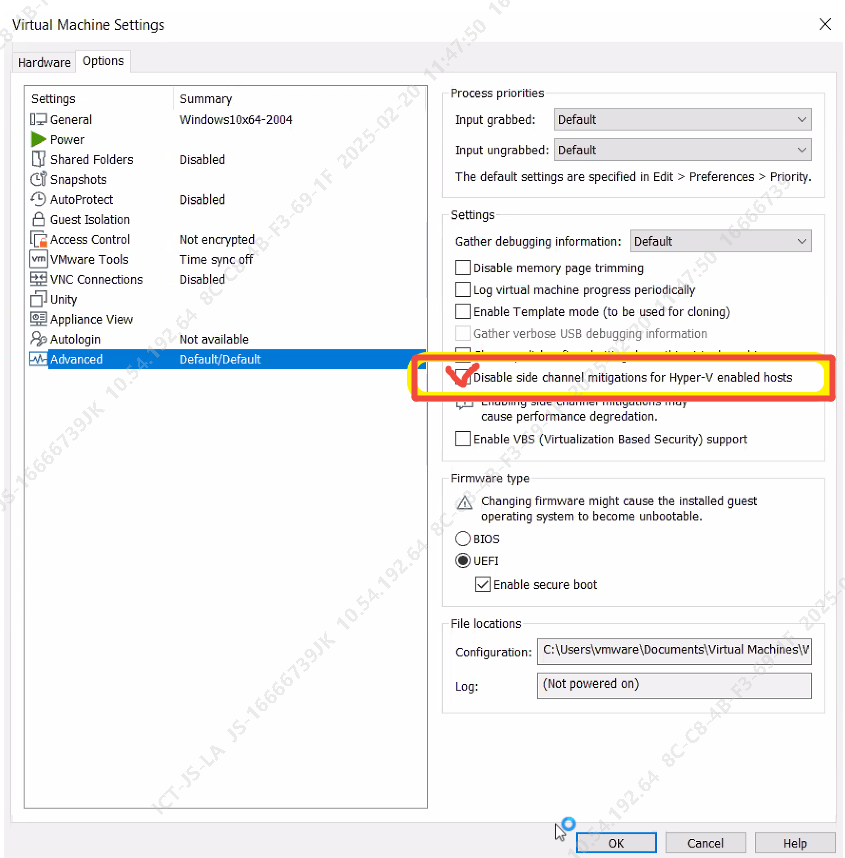This screenshot has height=858, width=845.
Task: Click the Disabled summary for Shared Folders
Action: (x=202, y=159)
